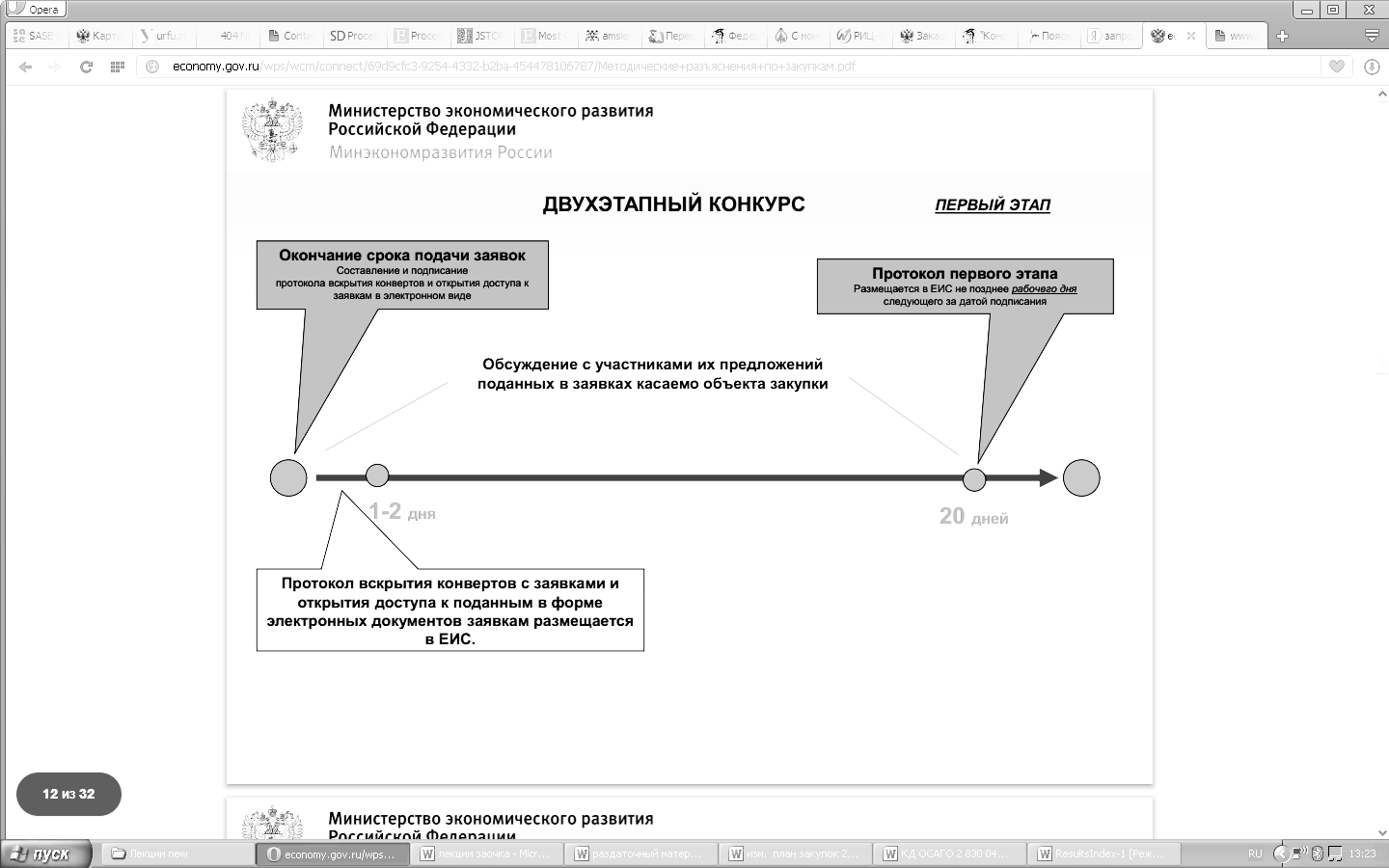Viewport: 1389px width, 868px height.
Task: Click the start circle of the timeline
Action: point(288,477)
